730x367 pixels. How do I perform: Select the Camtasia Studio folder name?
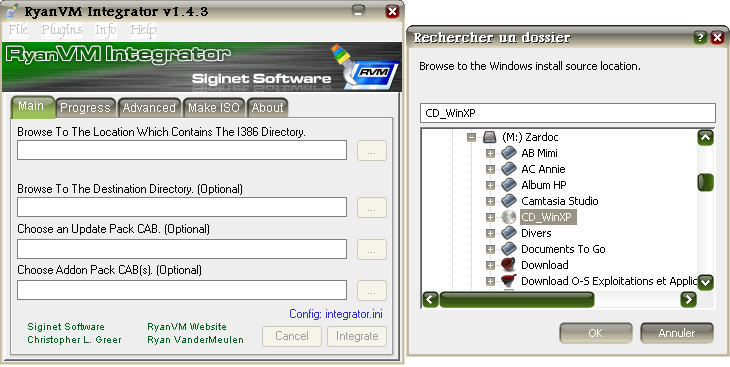click(560, 201)
